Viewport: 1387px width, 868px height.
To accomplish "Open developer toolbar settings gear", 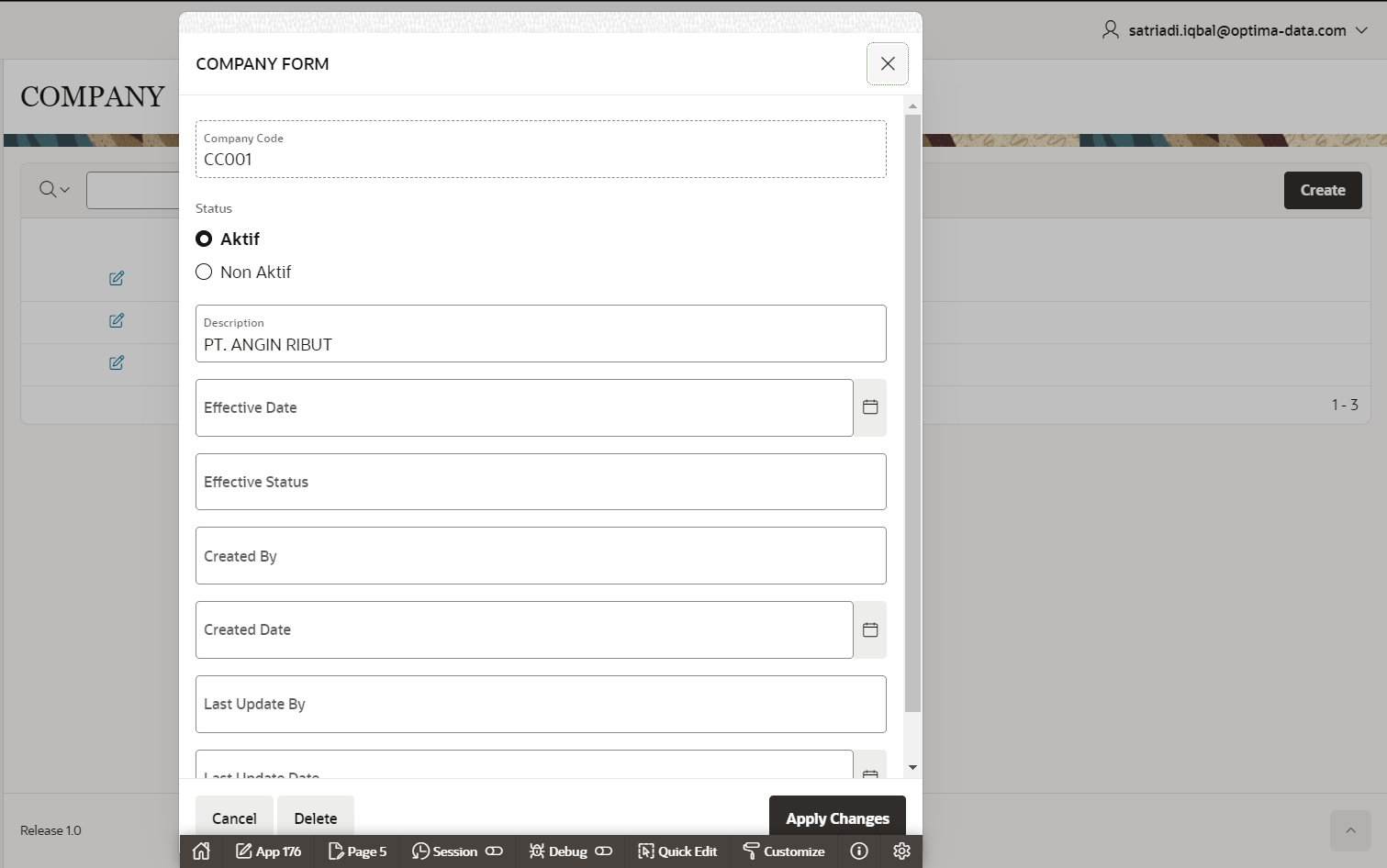I will pos(901,851).
